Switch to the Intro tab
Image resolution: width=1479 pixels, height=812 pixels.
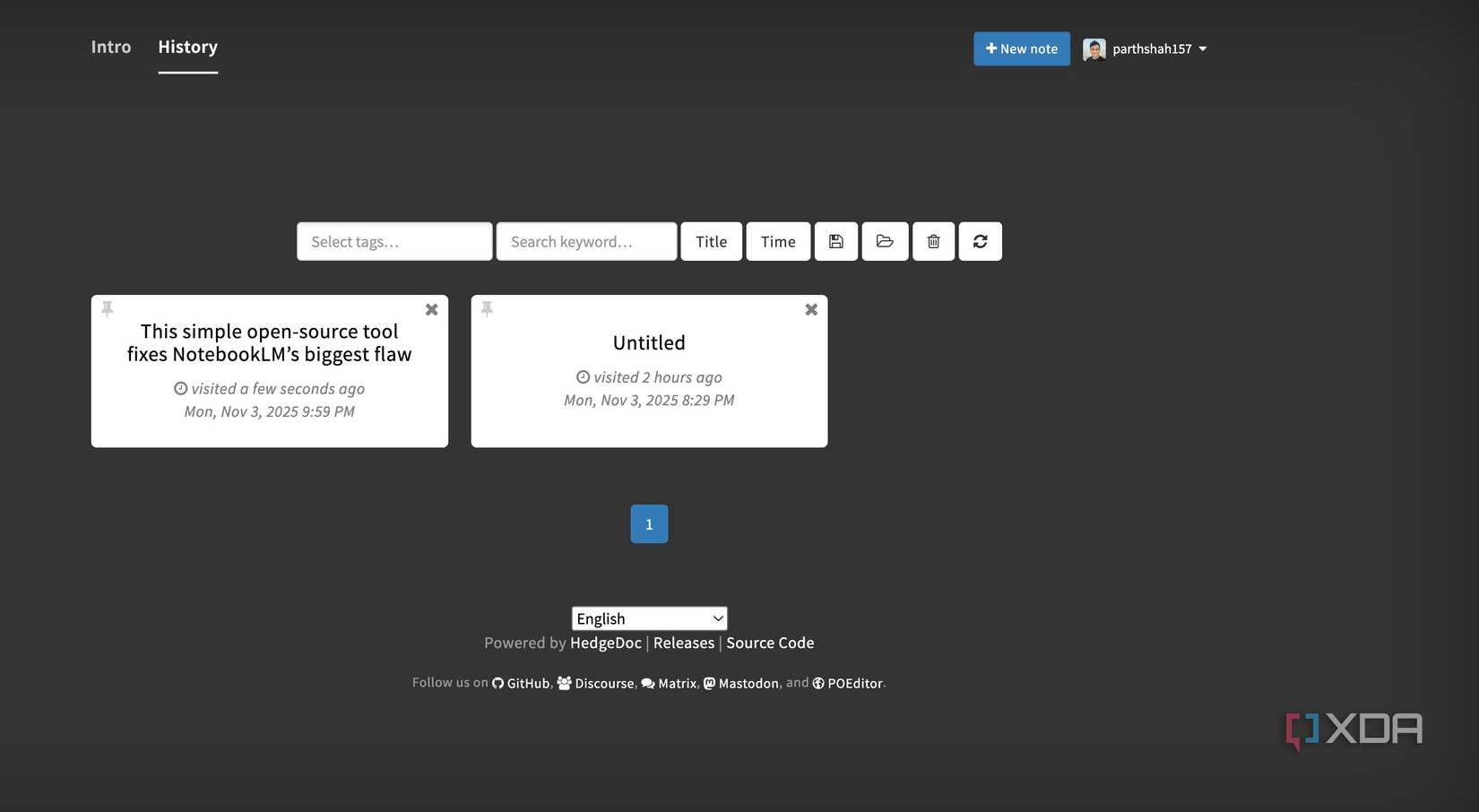click(x=110, y=47)
